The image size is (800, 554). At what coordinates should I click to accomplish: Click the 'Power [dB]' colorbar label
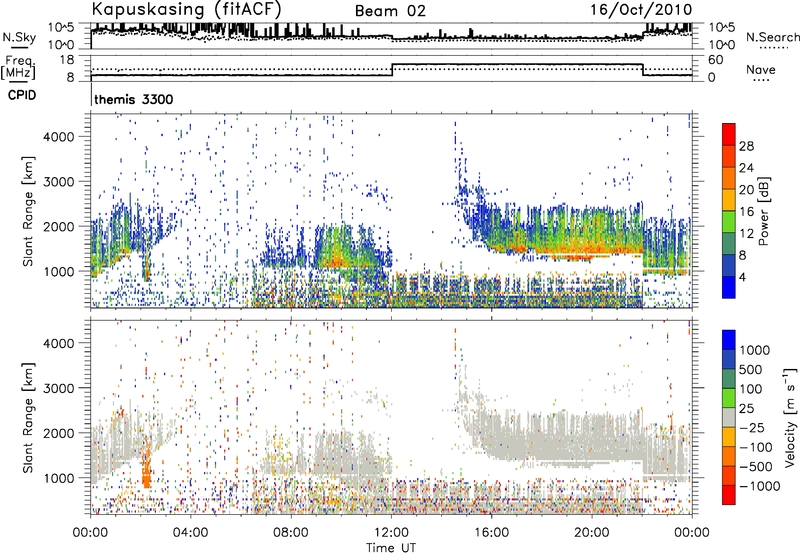tap(764, 211)
